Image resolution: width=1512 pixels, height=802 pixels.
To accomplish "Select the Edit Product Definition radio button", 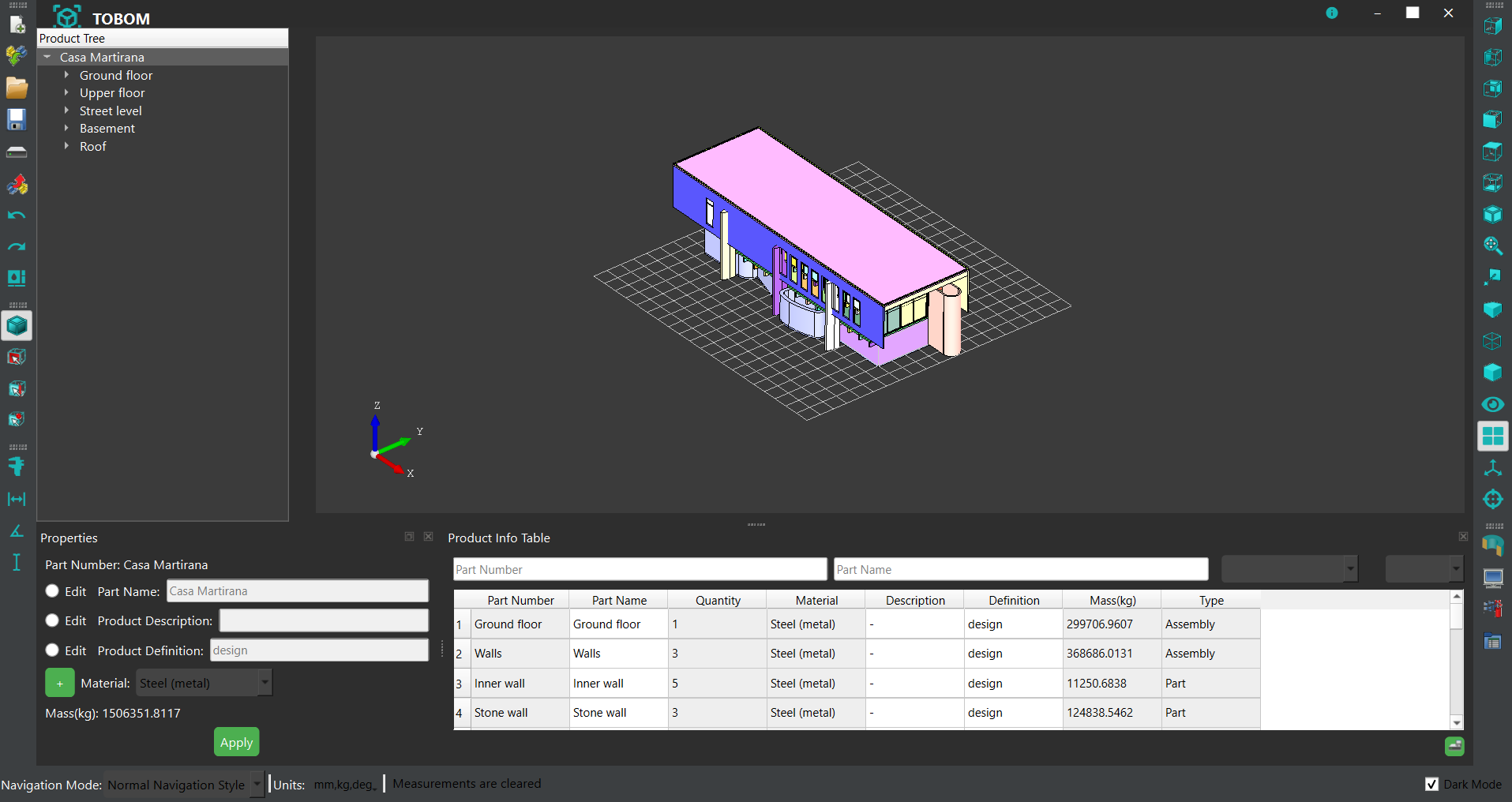I will [52, 650].
